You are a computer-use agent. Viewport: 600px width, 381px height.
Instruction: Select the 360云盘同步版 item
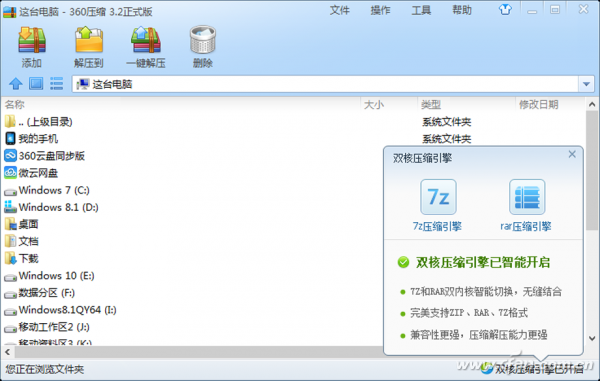point(44,156)
